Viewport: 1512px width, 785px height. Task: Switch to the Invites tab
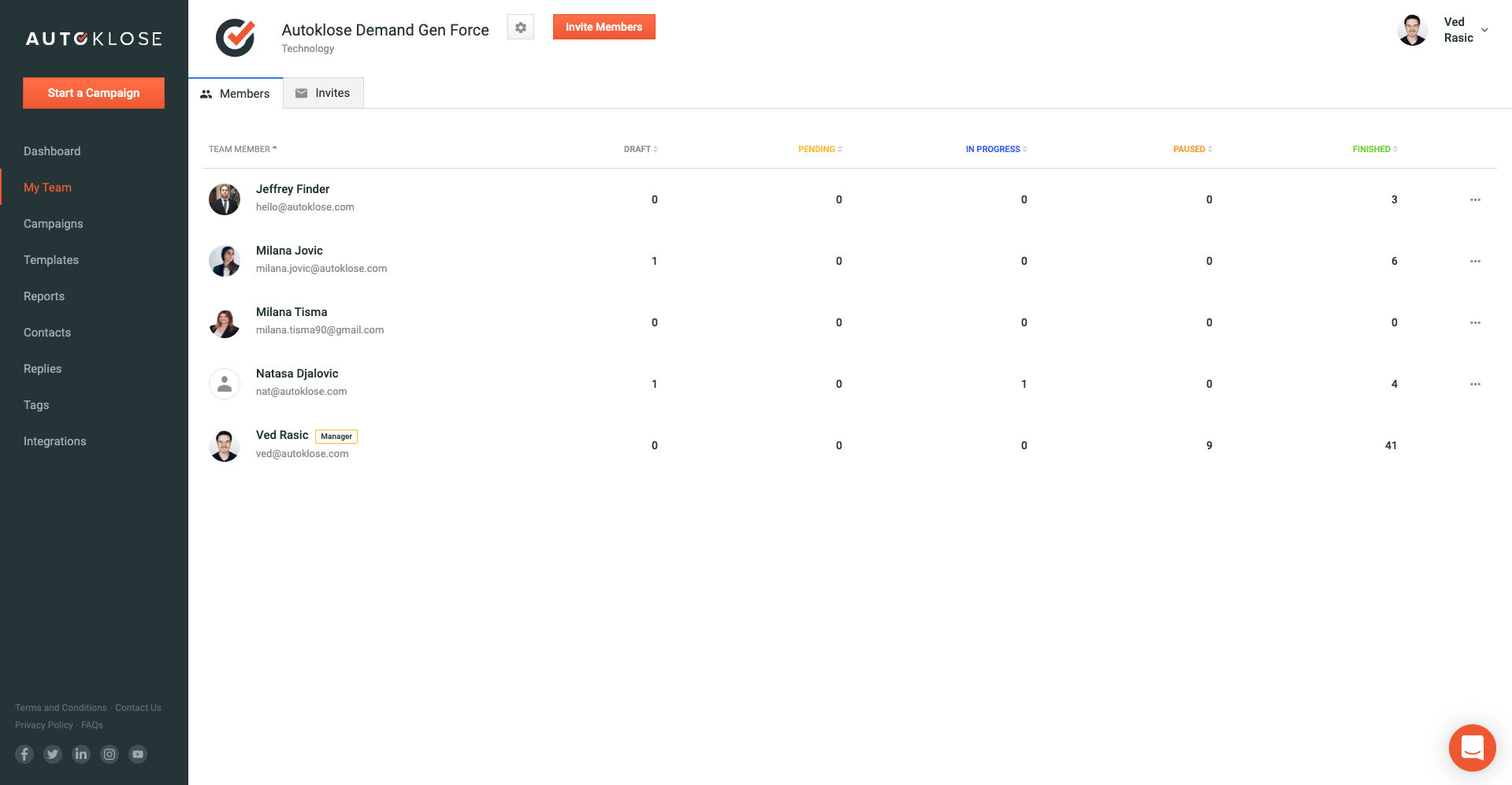323,93
